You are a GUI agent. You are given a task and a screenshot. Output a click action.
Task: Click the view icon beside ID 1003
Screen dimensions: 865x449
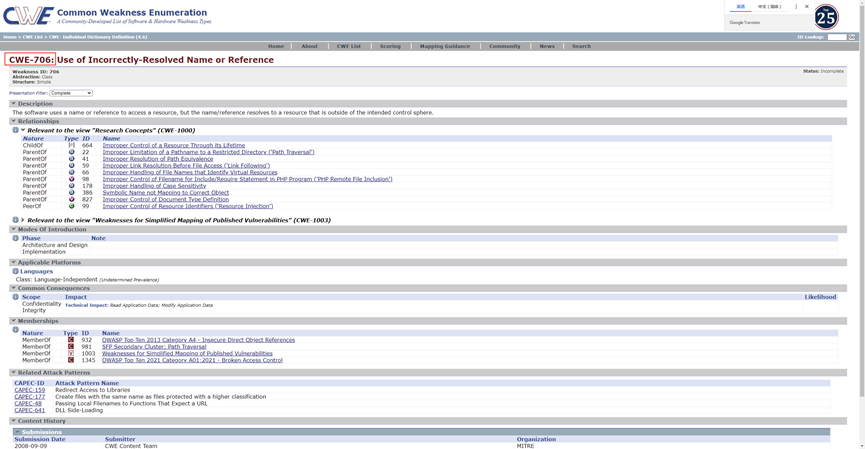click(71, 353)
